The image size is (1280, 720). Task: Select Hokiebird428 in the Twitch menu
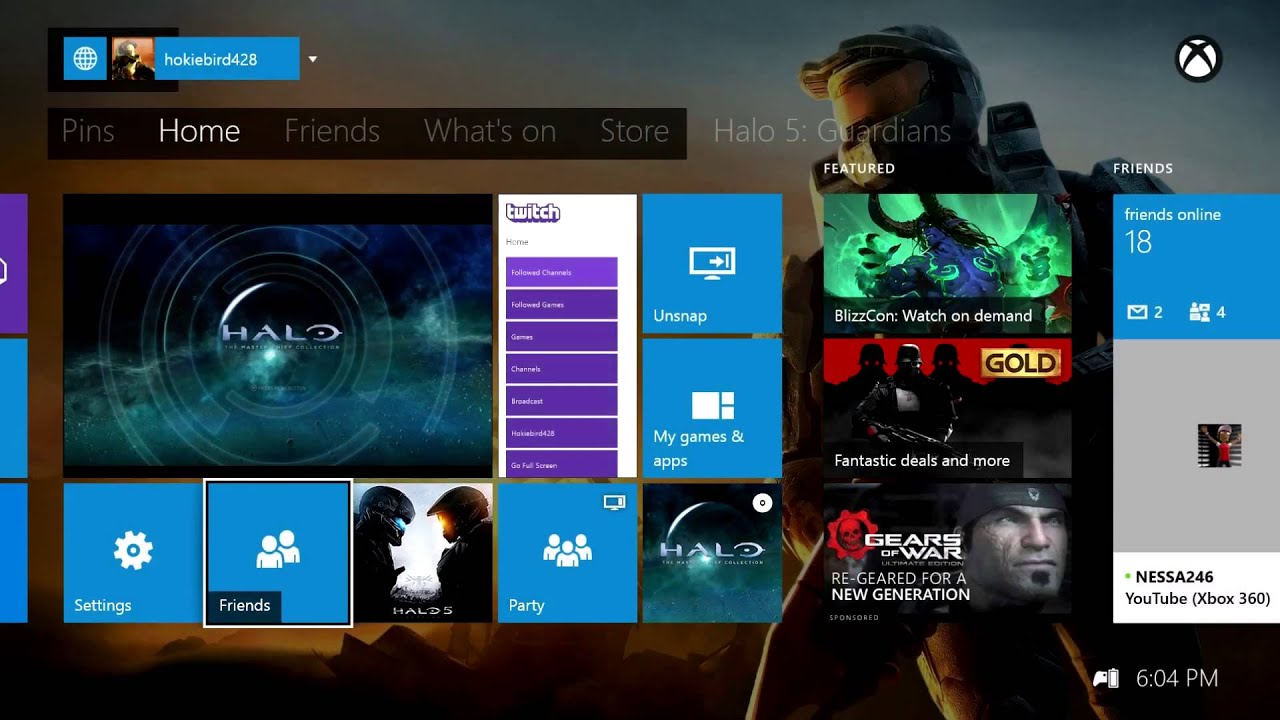[x=561, y=433]
